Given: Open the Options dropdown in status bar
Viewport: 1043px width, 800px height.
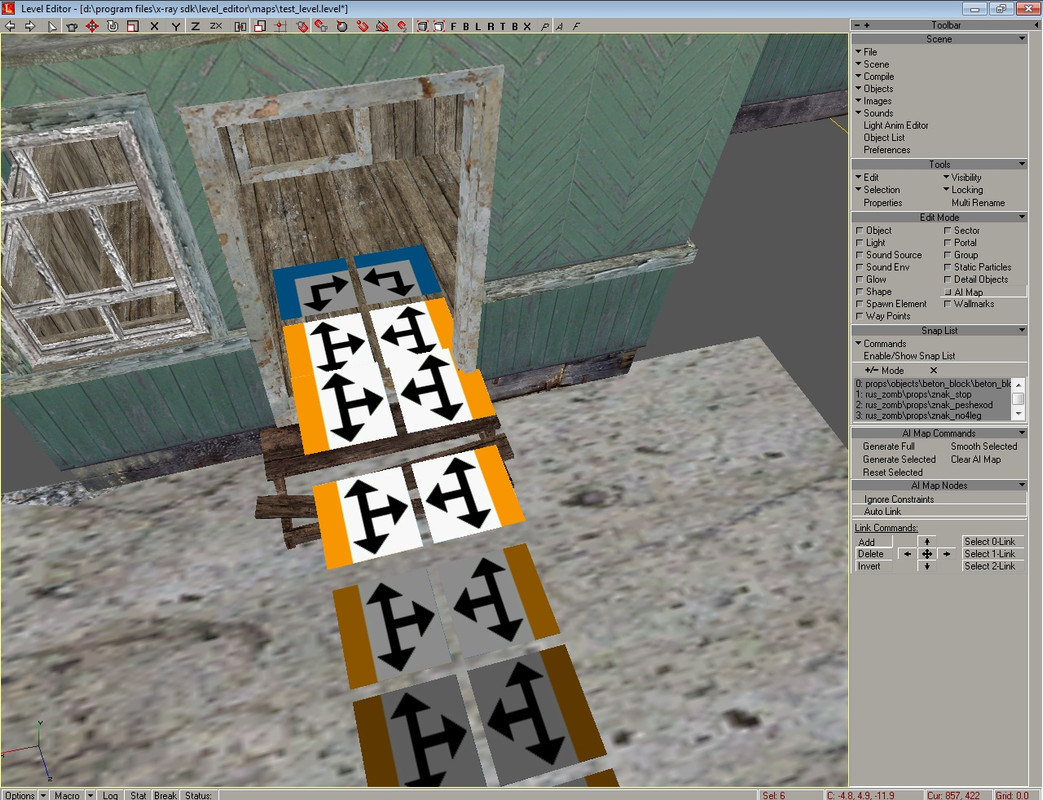Looking at the screenshot, I should click(x=43, y=795).
